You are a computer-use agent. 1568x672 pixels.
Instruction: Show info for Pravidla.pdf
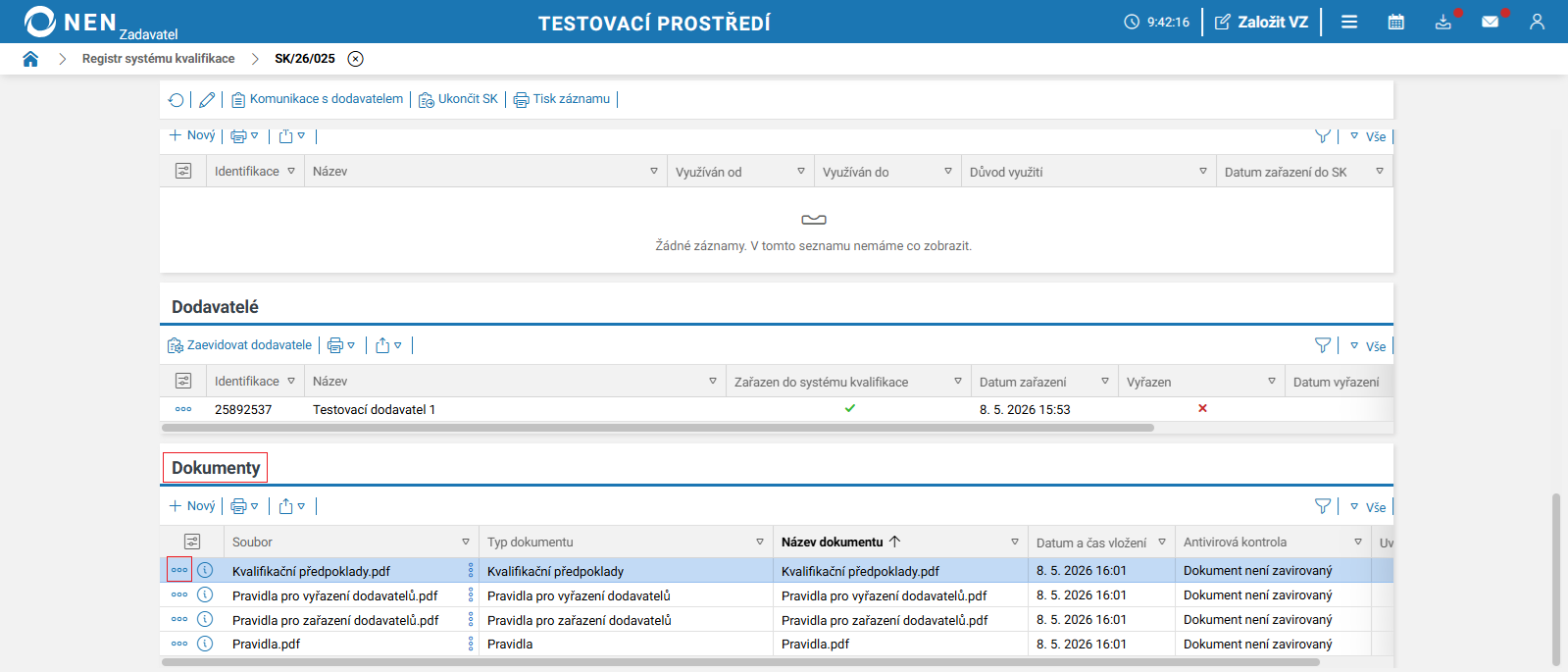click(205, 644)
